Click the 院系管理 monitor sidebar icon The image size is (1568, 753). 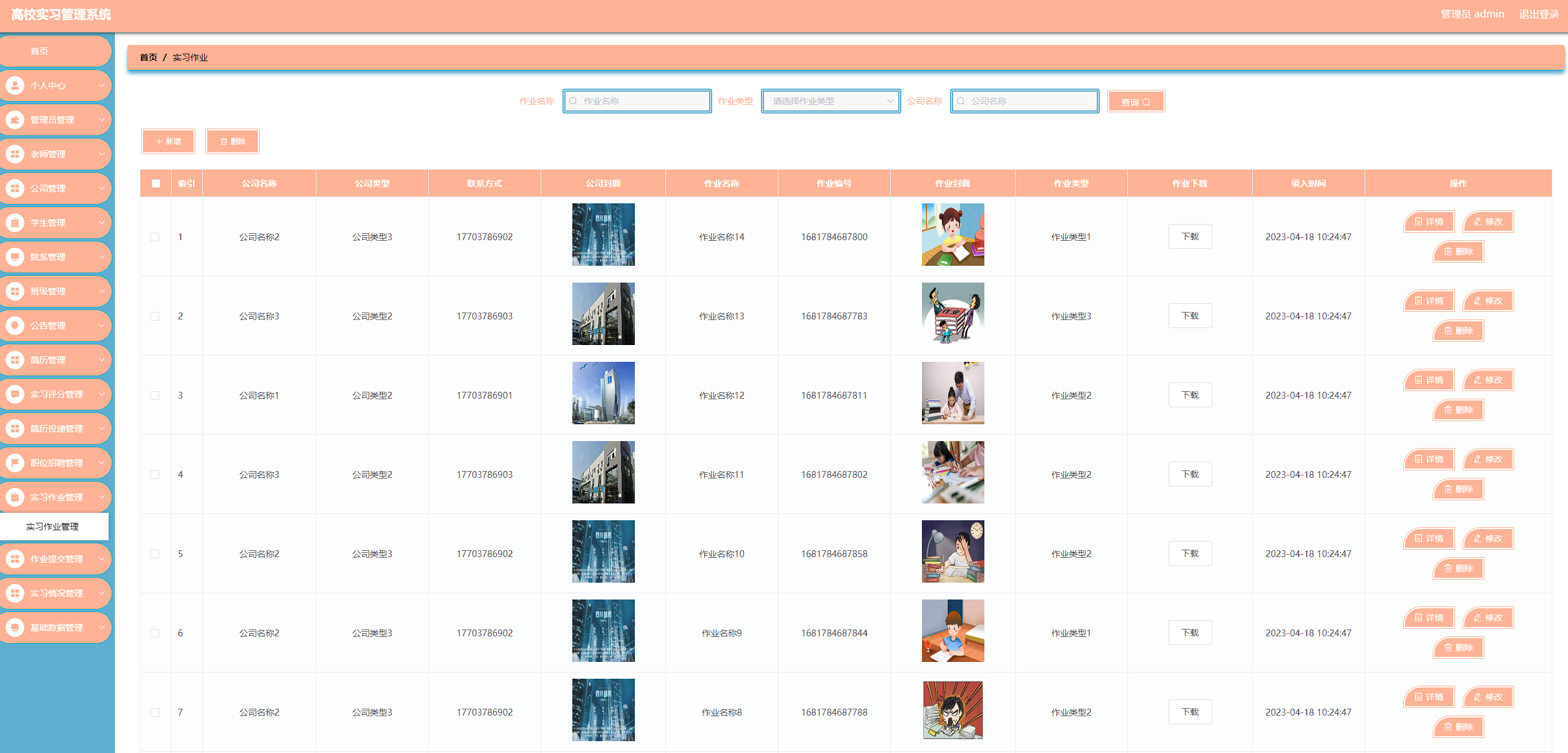point(15,257)
